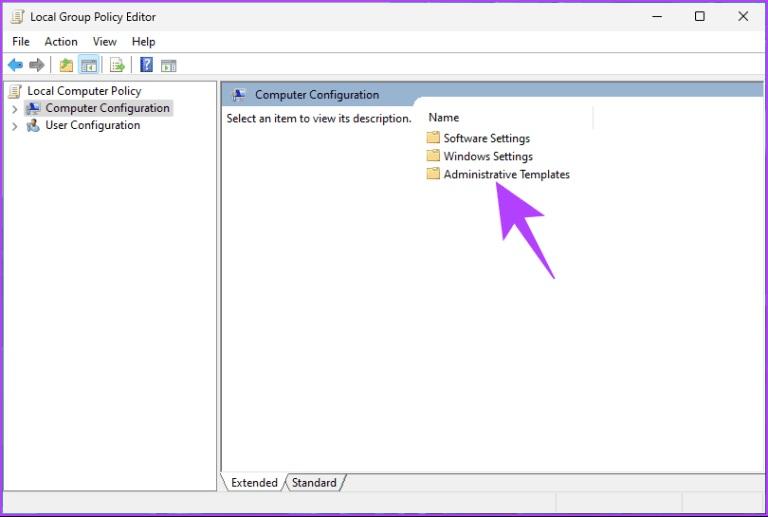Click the Software Settings folder icon
The width and height of the screenshot is (768, 517).
(433, 138)
